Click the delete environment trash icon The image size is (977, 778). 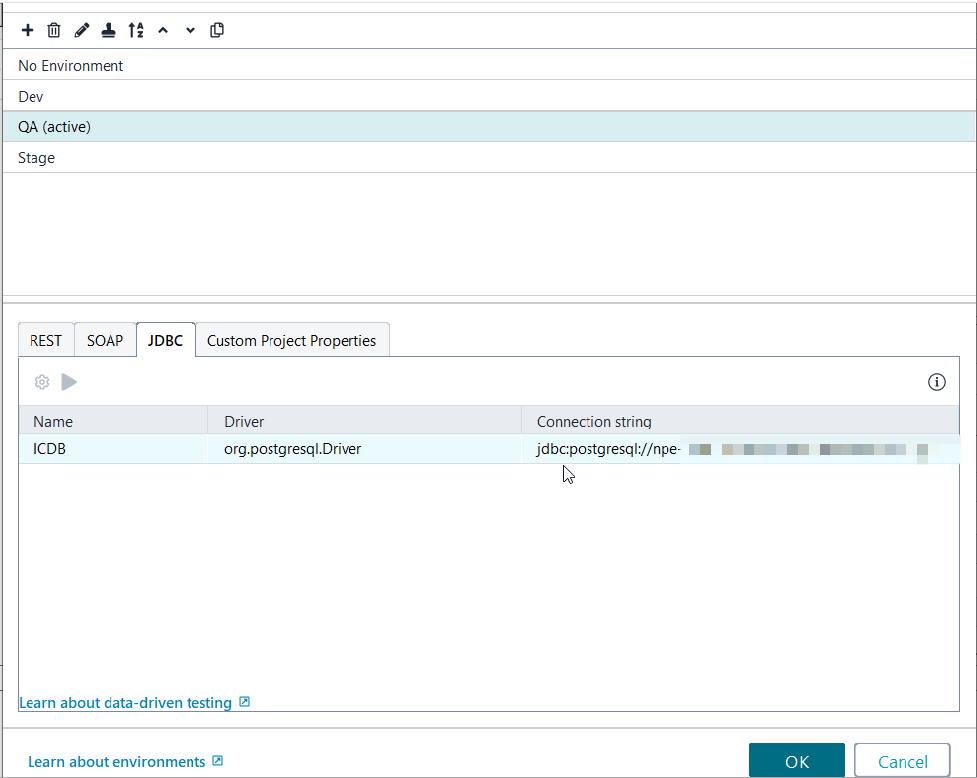(54, 30)
